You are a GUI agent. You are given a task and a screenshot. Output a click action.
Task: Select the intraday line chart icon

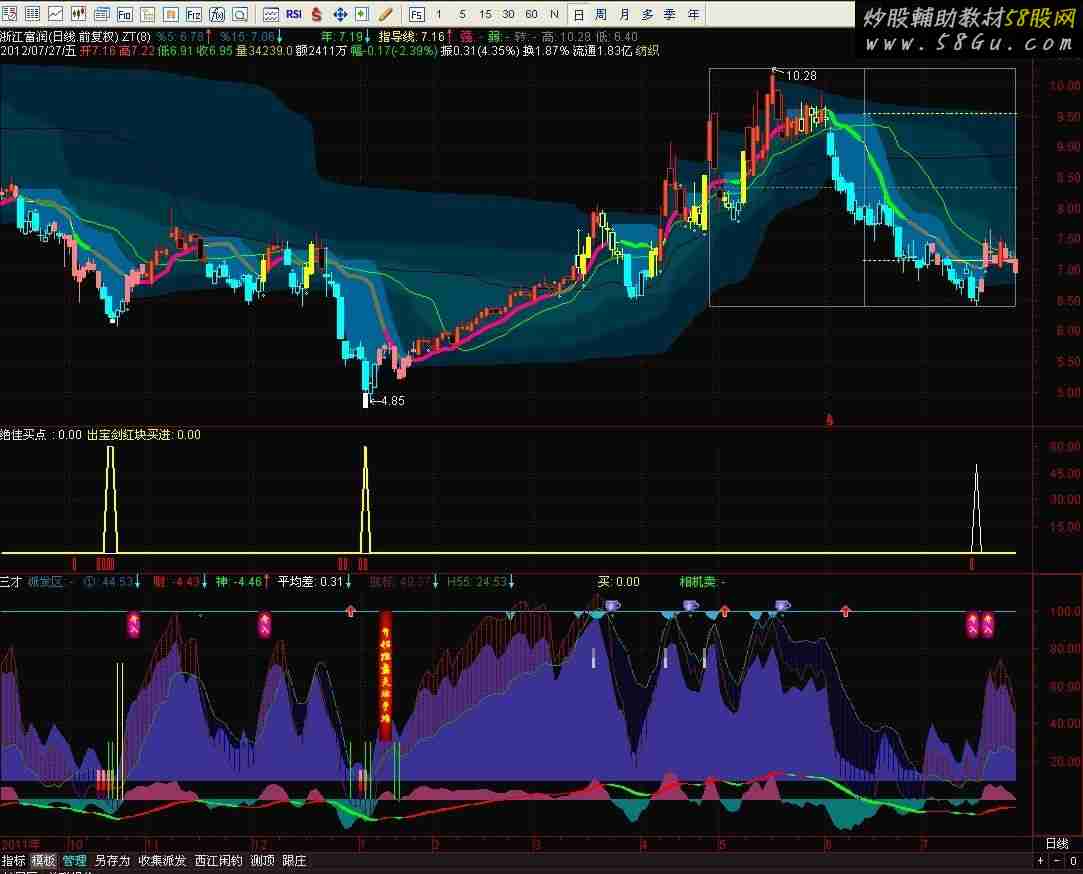pyautogui.click(x=55, y=14)
